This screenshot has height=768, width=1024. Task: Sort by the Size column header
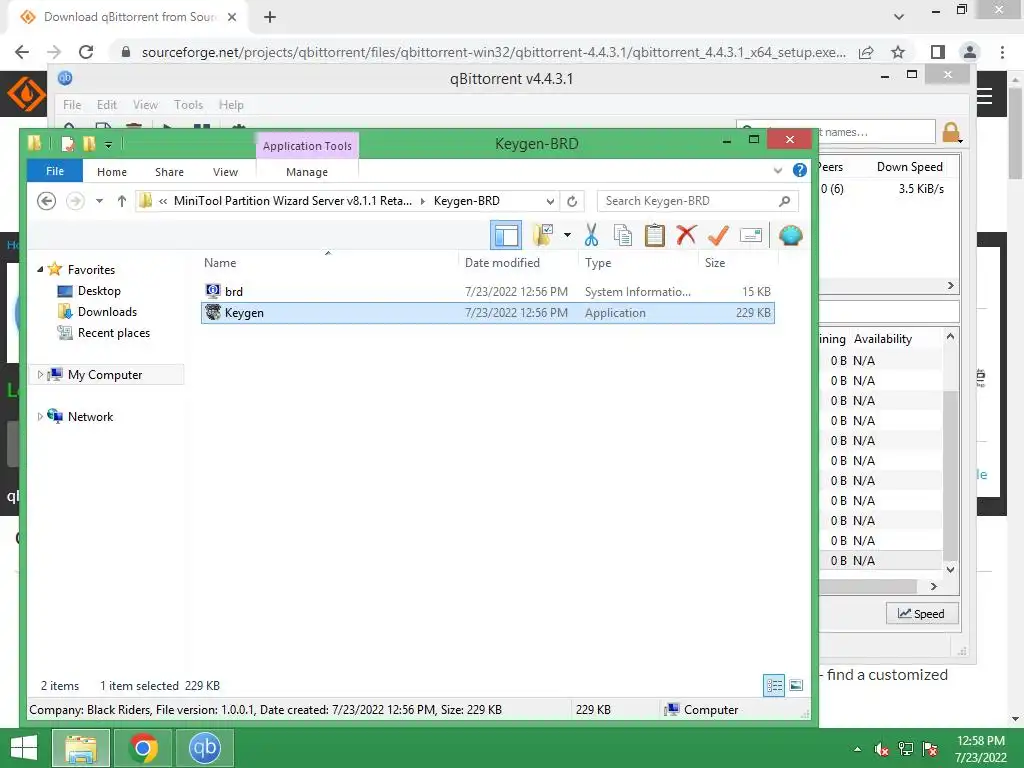coord(715,263)
